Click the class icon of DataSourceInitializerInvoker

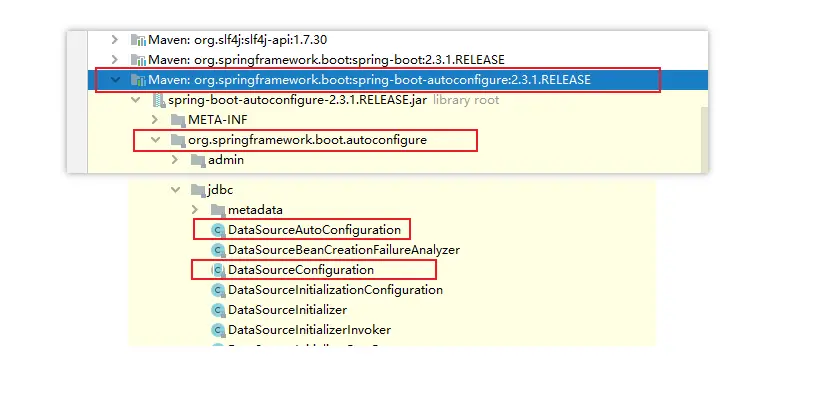click(218, 330)
